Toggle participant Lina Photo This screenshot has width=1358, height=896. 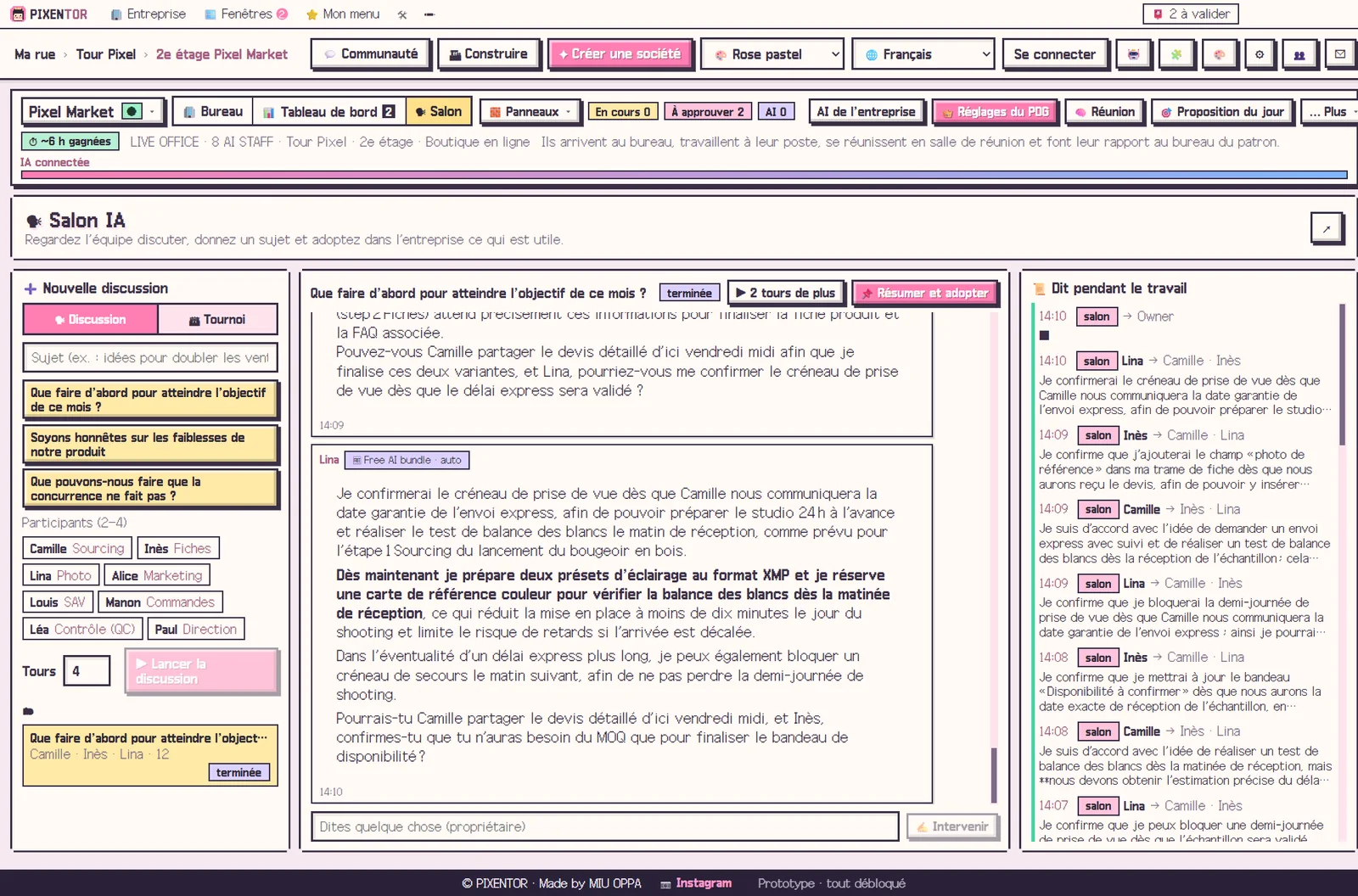click(60, 575)
